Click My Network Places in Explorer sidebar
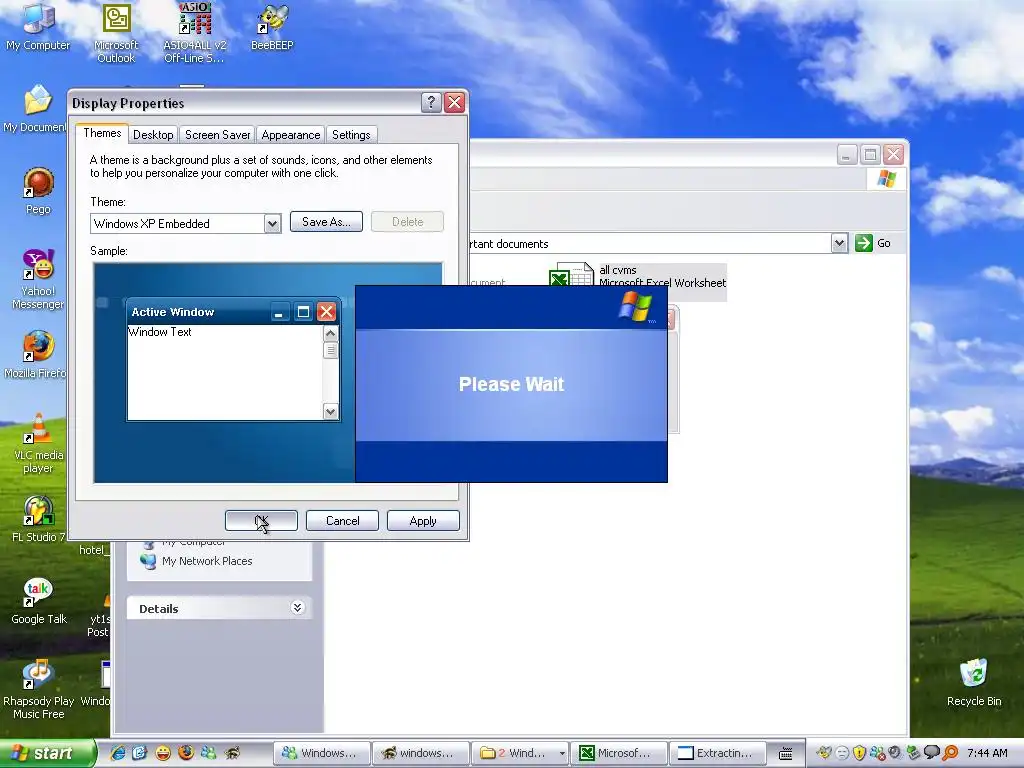 pos(206,561)
